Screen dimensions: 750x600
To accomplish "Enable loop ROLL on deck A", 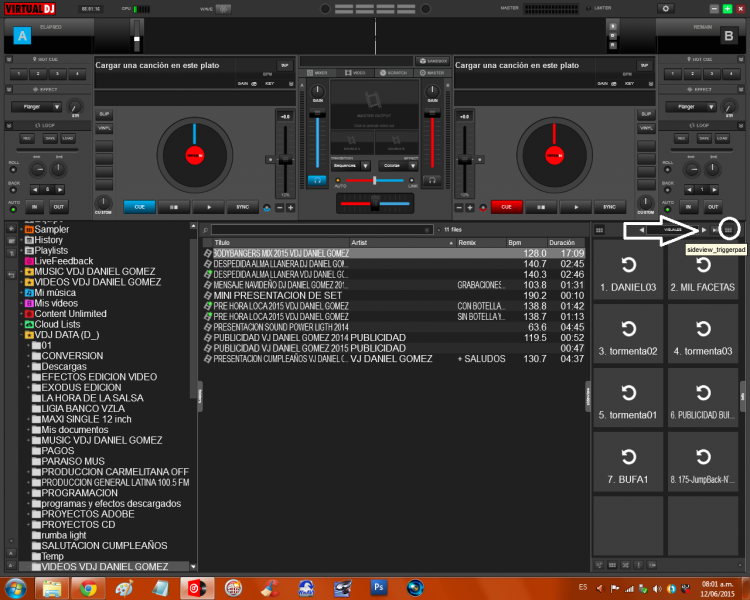I will click(x=13, y=170).
